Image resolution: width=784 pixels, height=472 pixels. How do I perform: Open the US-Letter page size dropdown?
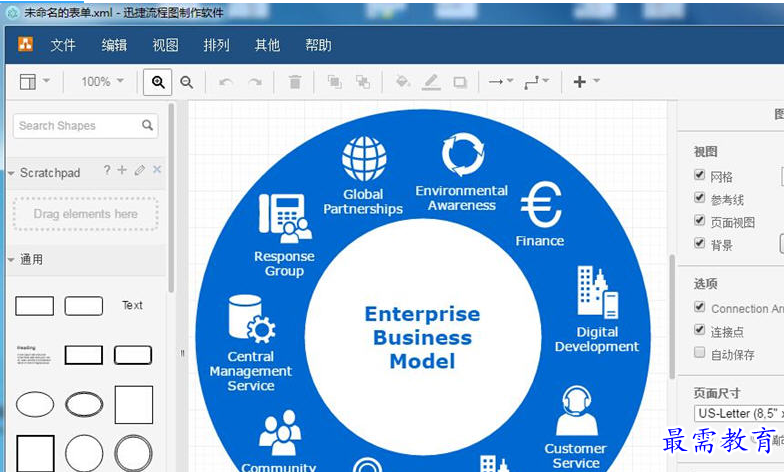(739, 414)
